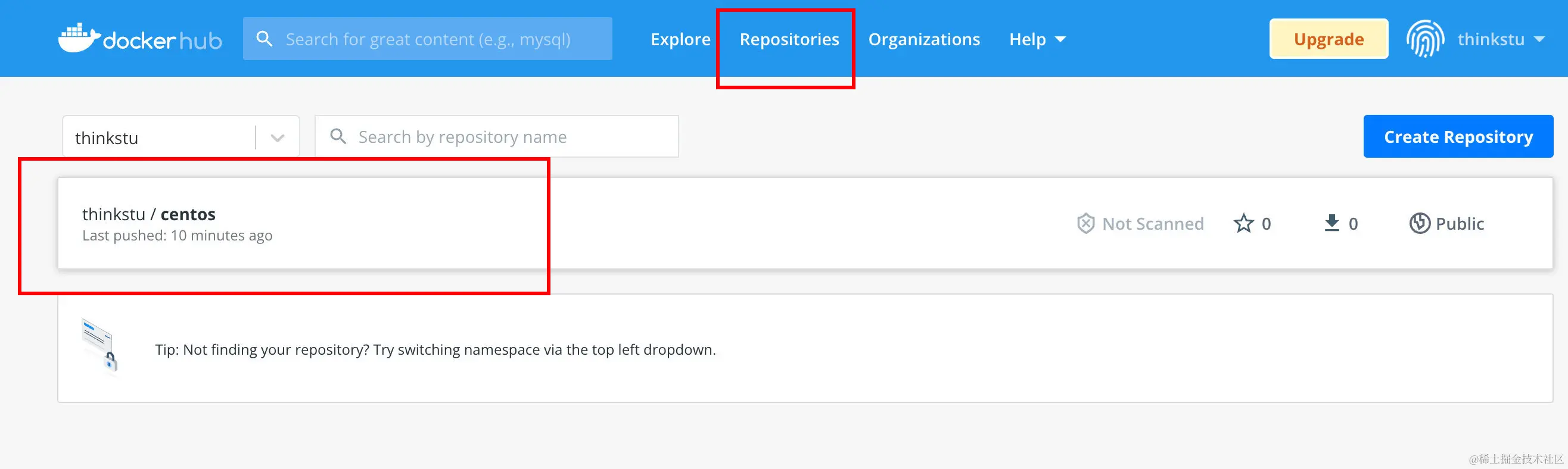This screenshot has height=469, width=1568.
Task: Click the download icon on centos repository
Action: (1332, 223)
